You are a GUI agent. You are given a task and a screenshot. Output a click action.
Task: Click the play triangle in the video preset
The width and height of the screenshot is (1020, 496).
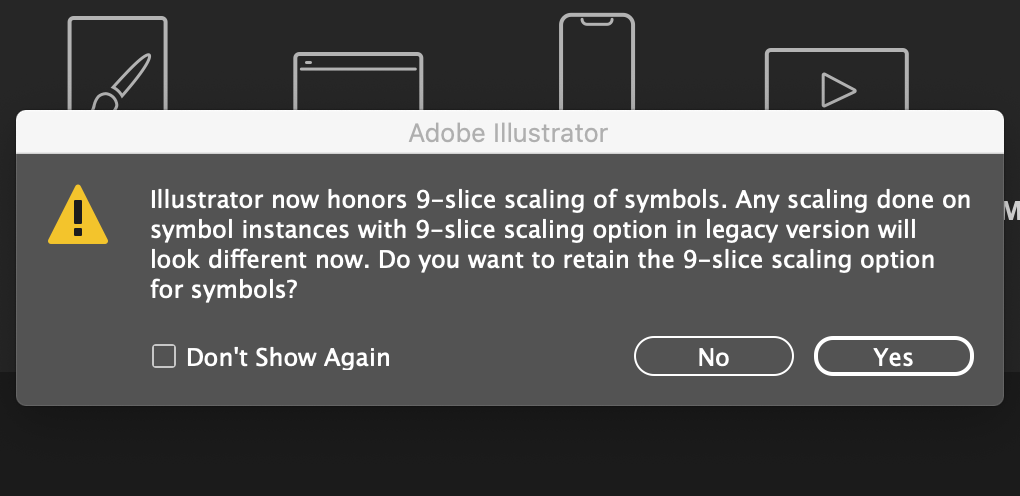[837, 90]
